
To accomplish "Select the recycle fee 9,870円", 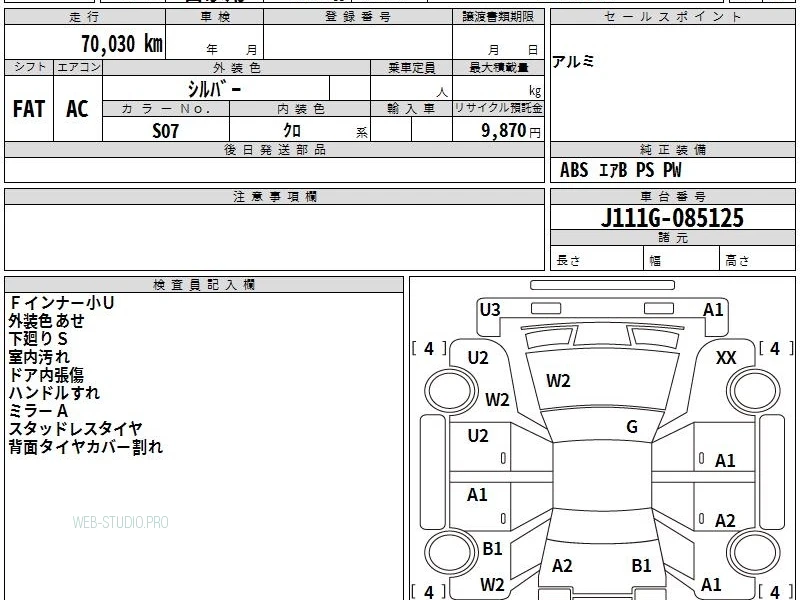I will (x=511, y=131).
